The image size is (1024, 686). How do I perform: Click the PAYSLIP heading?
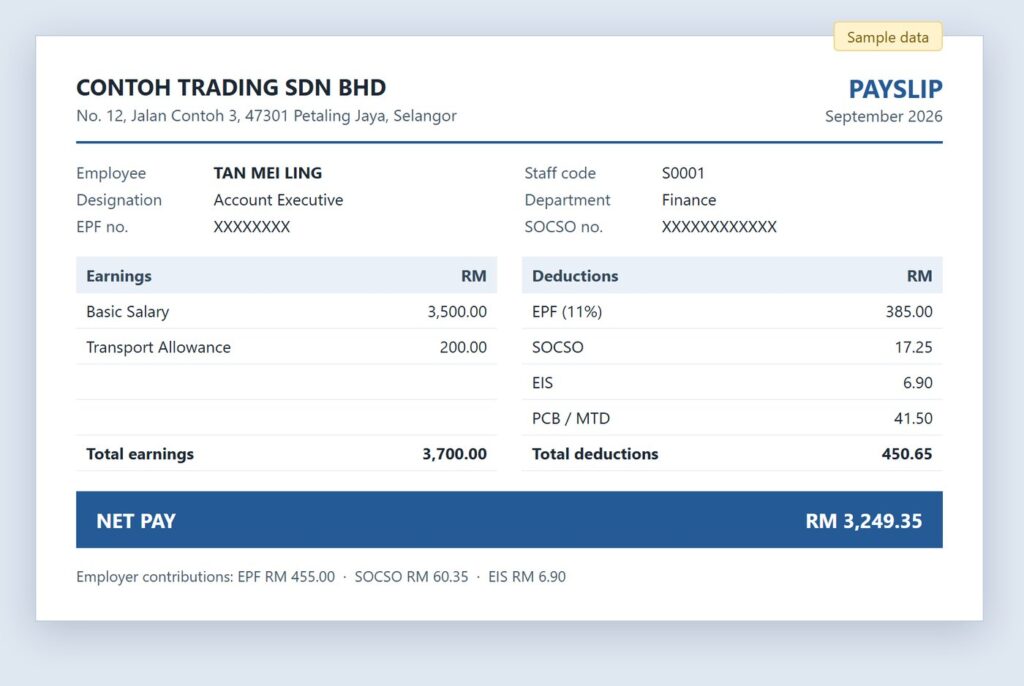click(x=895, y=89)
